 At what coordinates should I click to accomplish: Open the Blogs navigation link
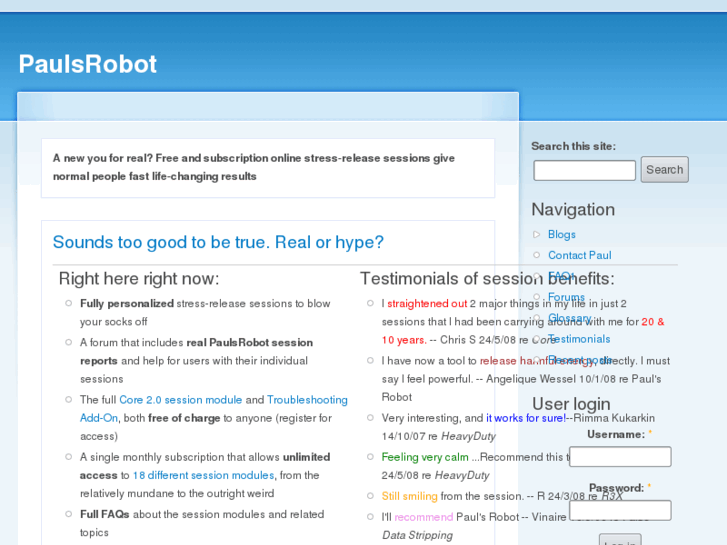tap(561, 234)
